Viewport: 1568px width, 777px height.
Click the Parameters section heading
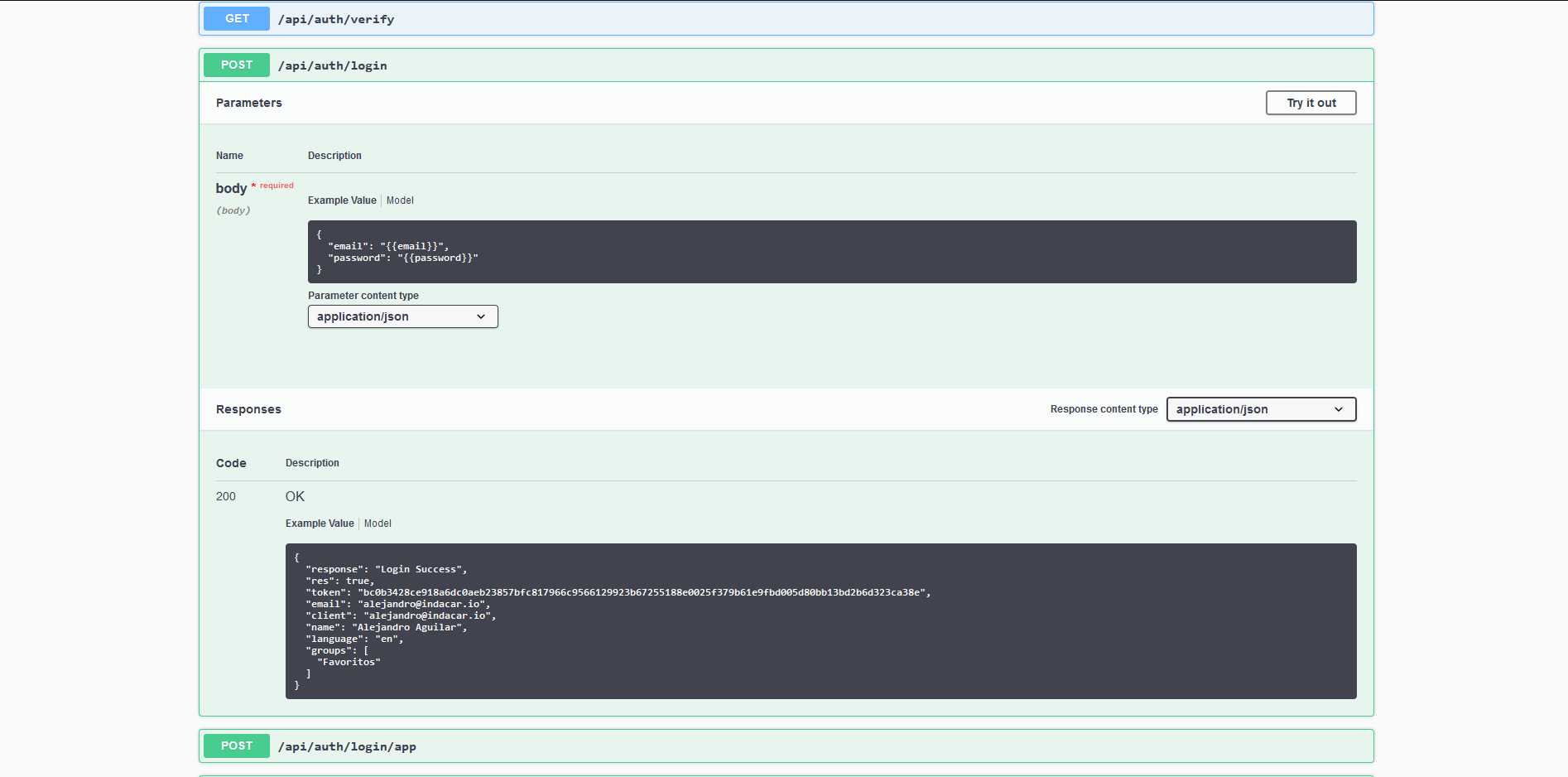coord(249,103)
